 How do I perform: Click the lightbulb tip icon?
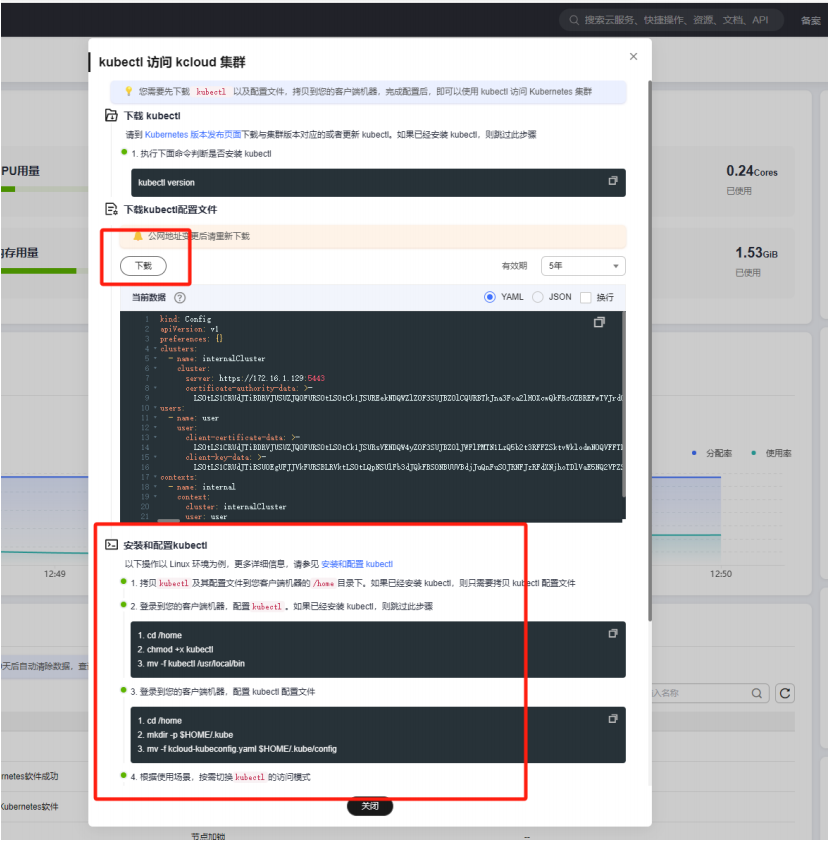[128, 92]
